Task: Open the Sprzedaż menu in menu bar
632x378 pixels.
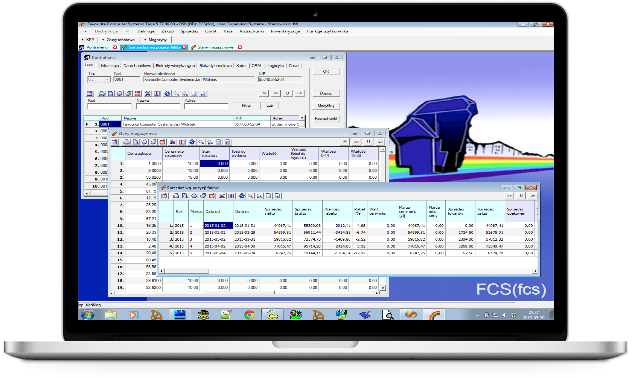Action: 189,31
